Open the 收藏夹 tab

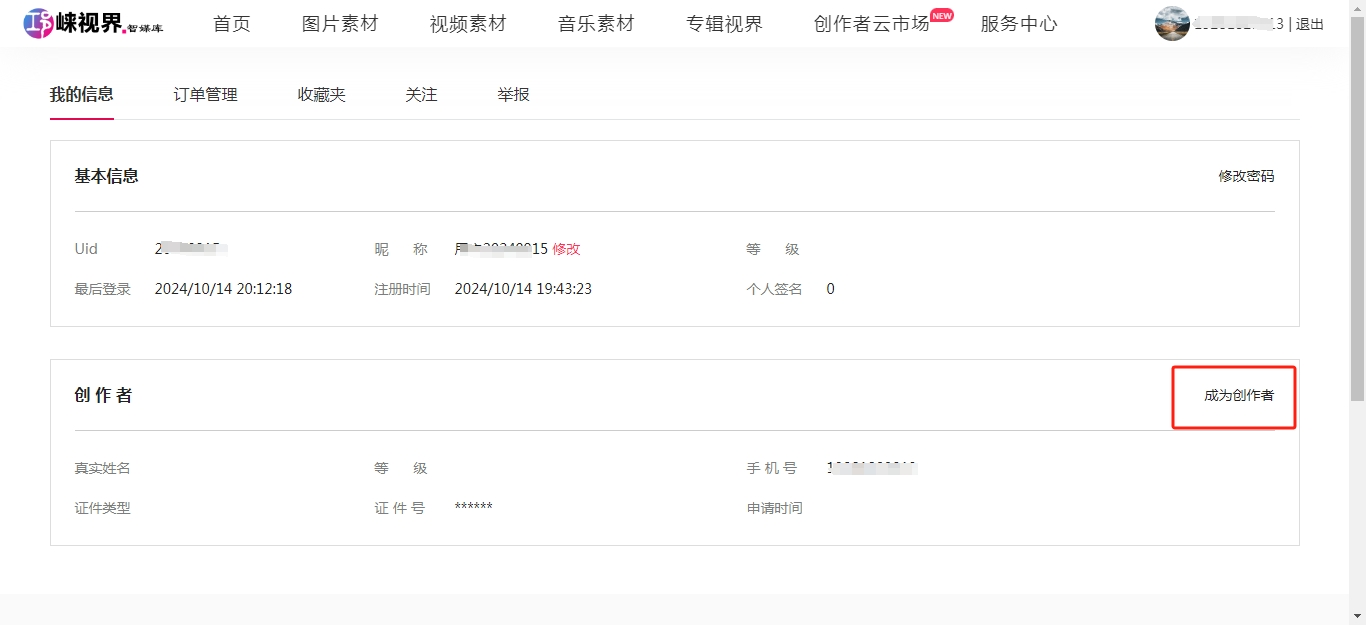click(x=321, y=95)
